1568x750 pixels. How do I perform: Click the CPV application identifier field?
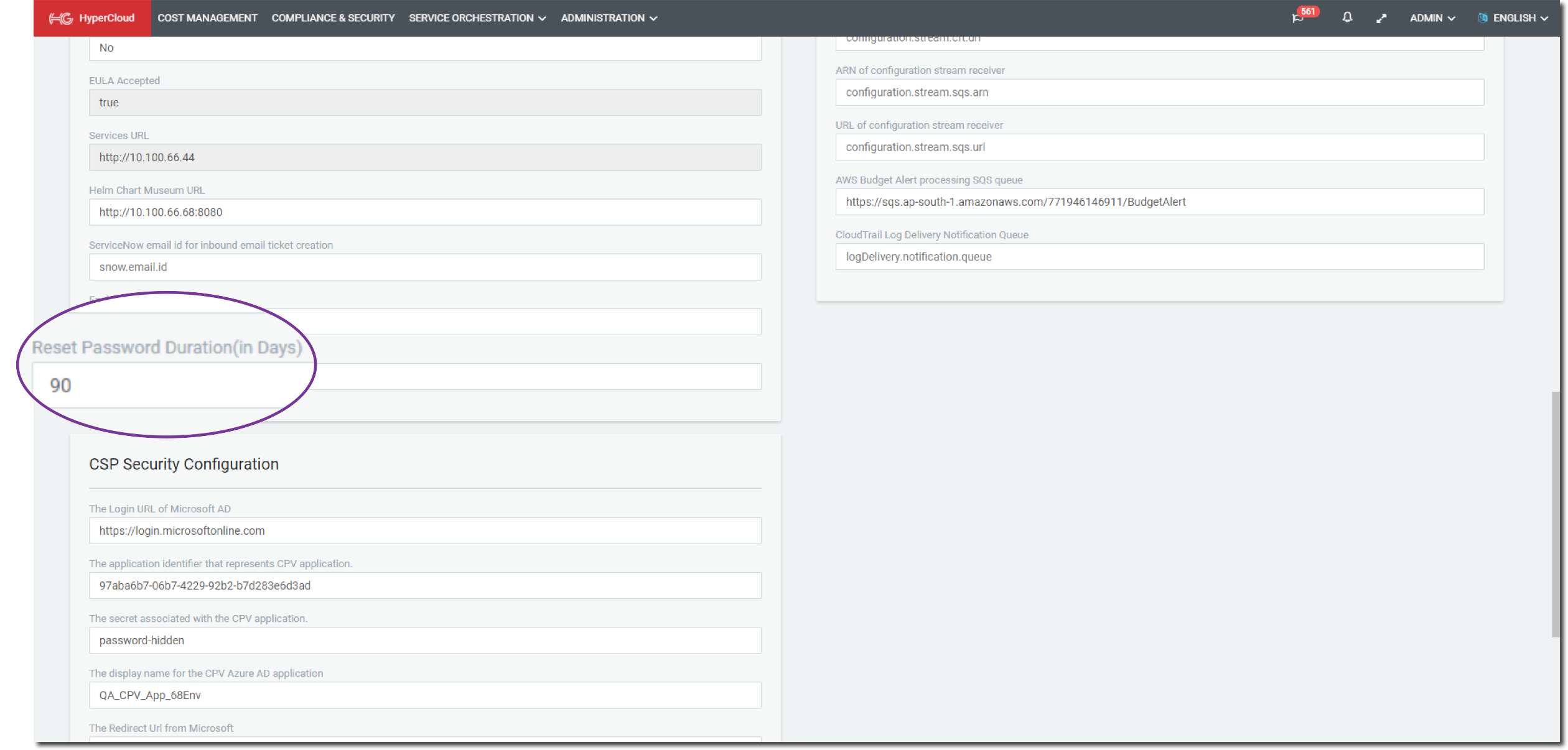point(425,585)
